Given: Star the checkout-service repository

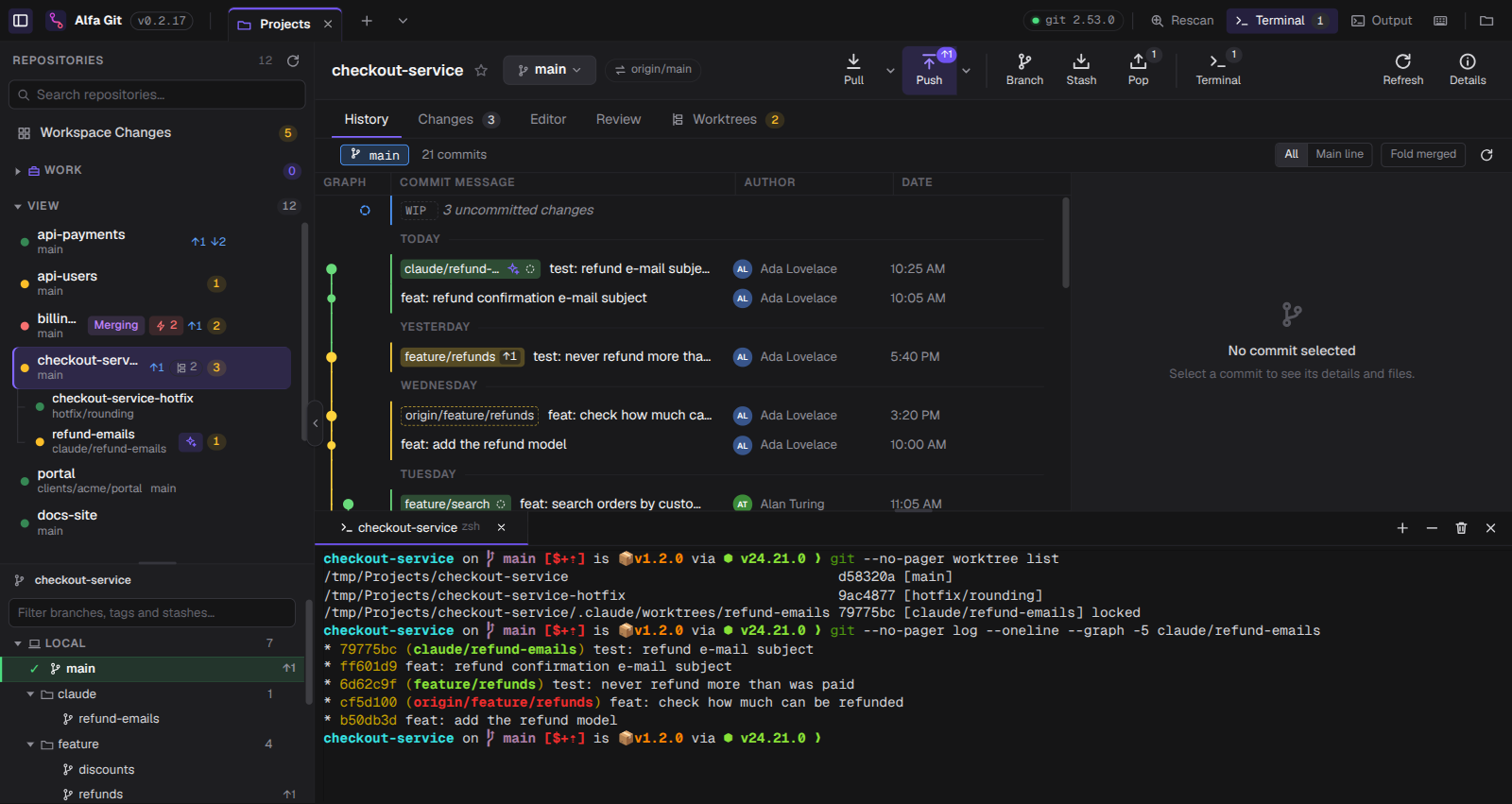Looking at the screenshot, I should (481, 70).
